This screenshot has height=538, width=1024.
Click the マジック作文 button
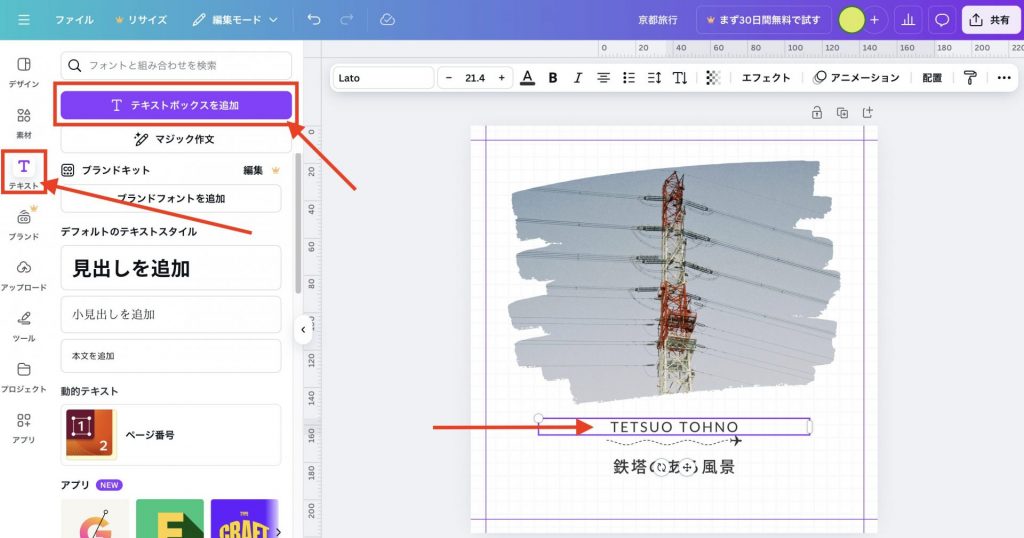176,139
